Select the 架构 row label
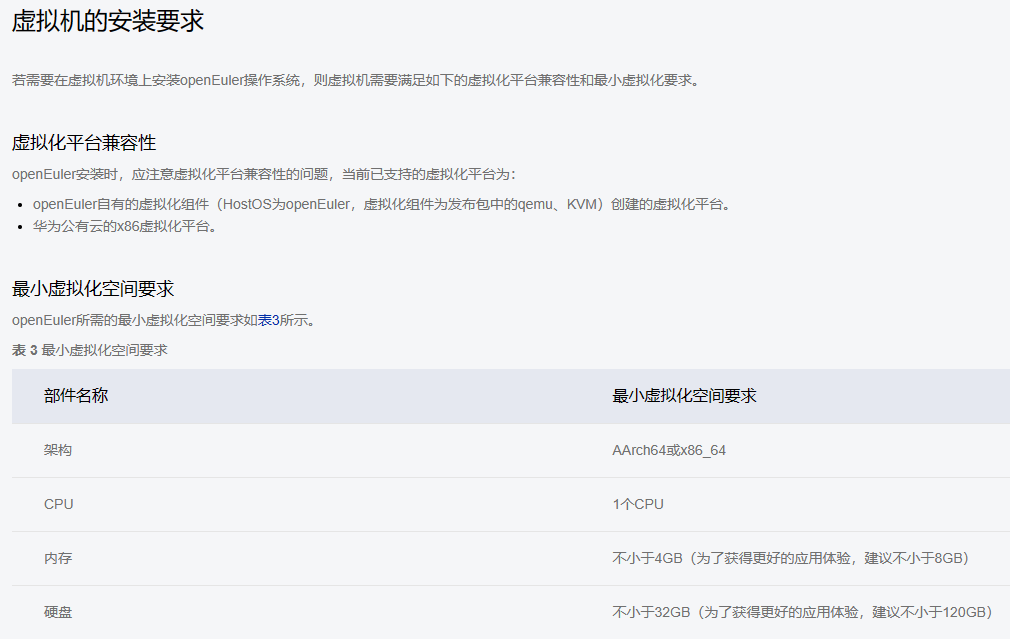This screenshot has height=639, width=1010. click(58, 450)
